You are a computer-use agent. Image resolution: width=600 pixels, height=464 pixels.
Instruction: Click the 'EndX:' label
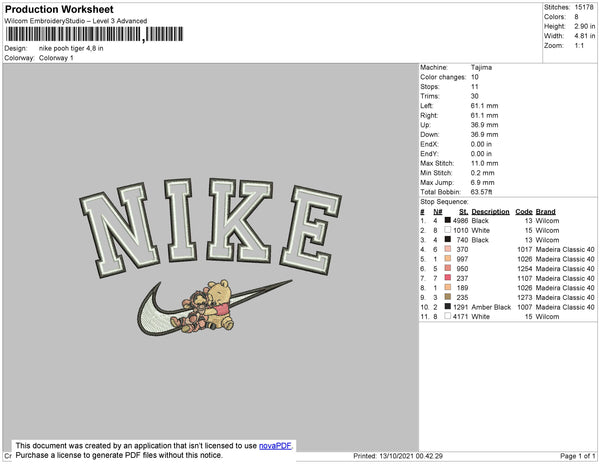[429, 144]
